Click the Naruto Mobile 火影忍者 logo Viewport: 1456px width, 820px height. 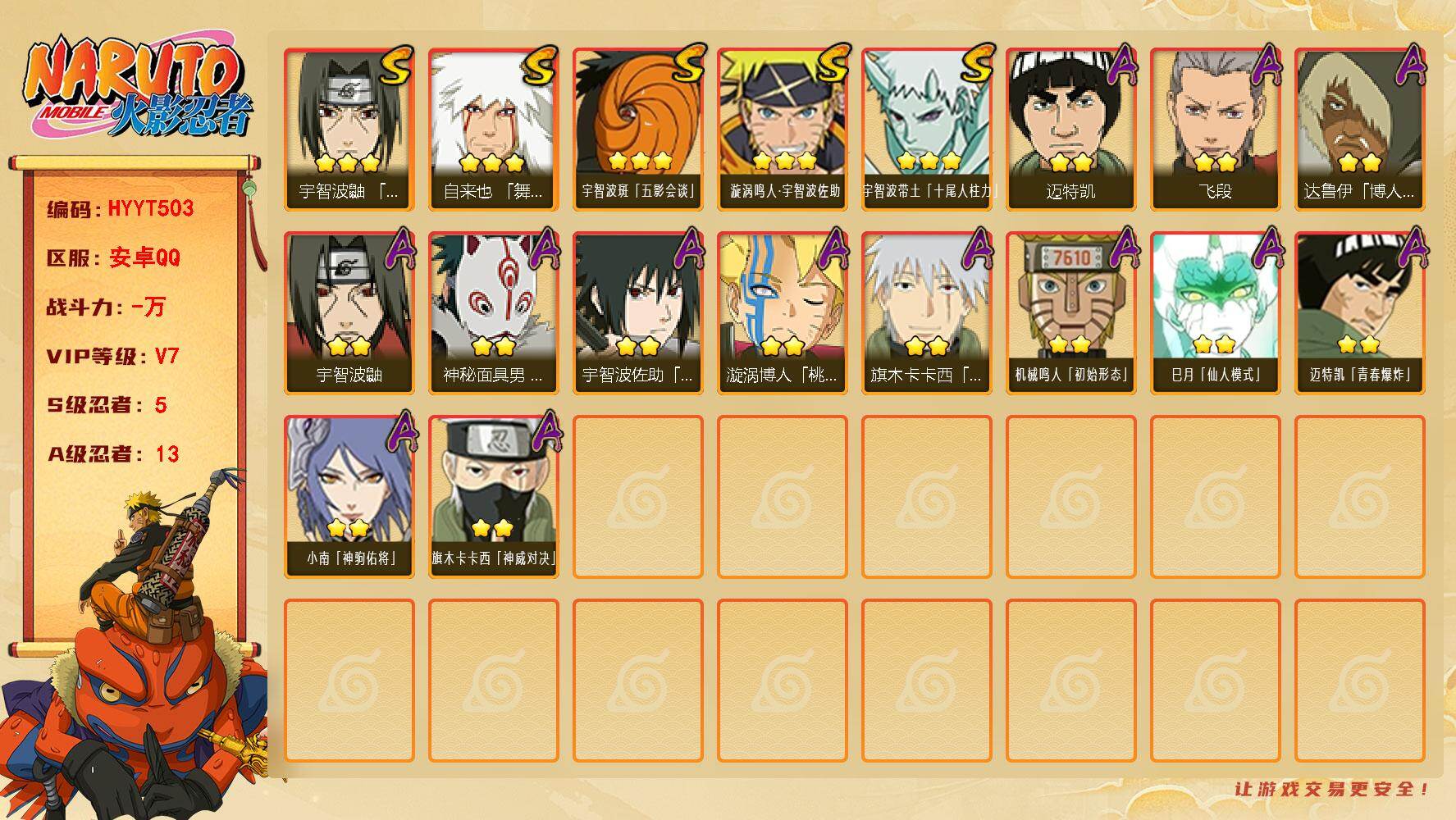137,84
